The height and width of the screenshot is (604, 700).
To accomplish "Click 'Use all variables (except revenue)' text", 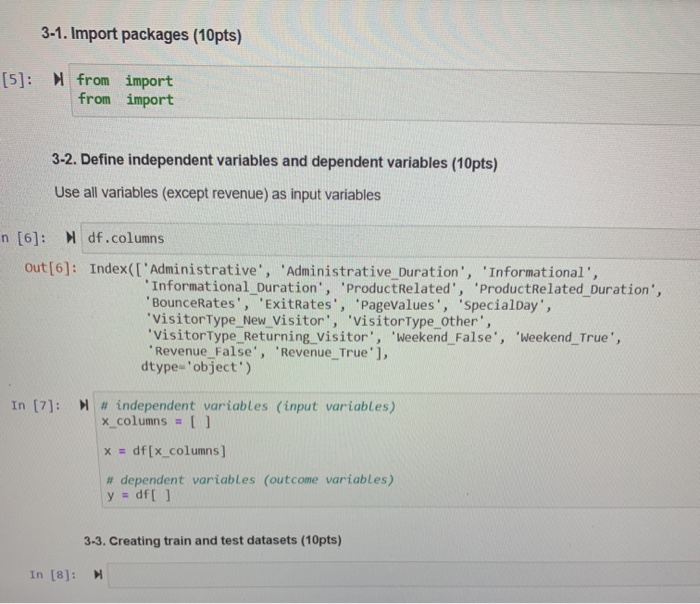I will pyautogui.click(x=217, y=194).
